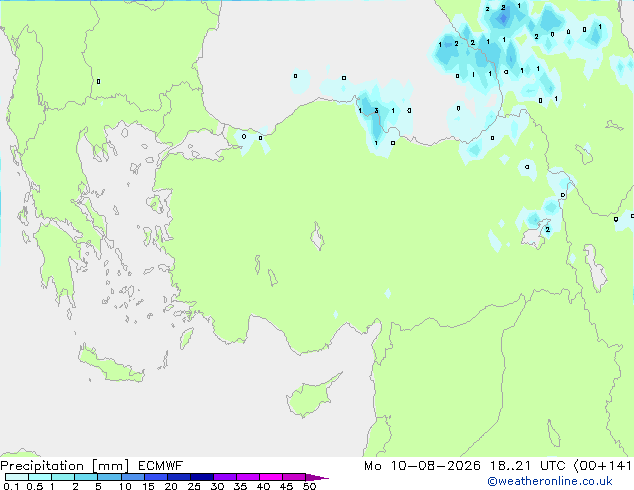Click the 30–35 mm purple legend swatch
This screenshot has width=634, height=490.
[x=225, y=477]
